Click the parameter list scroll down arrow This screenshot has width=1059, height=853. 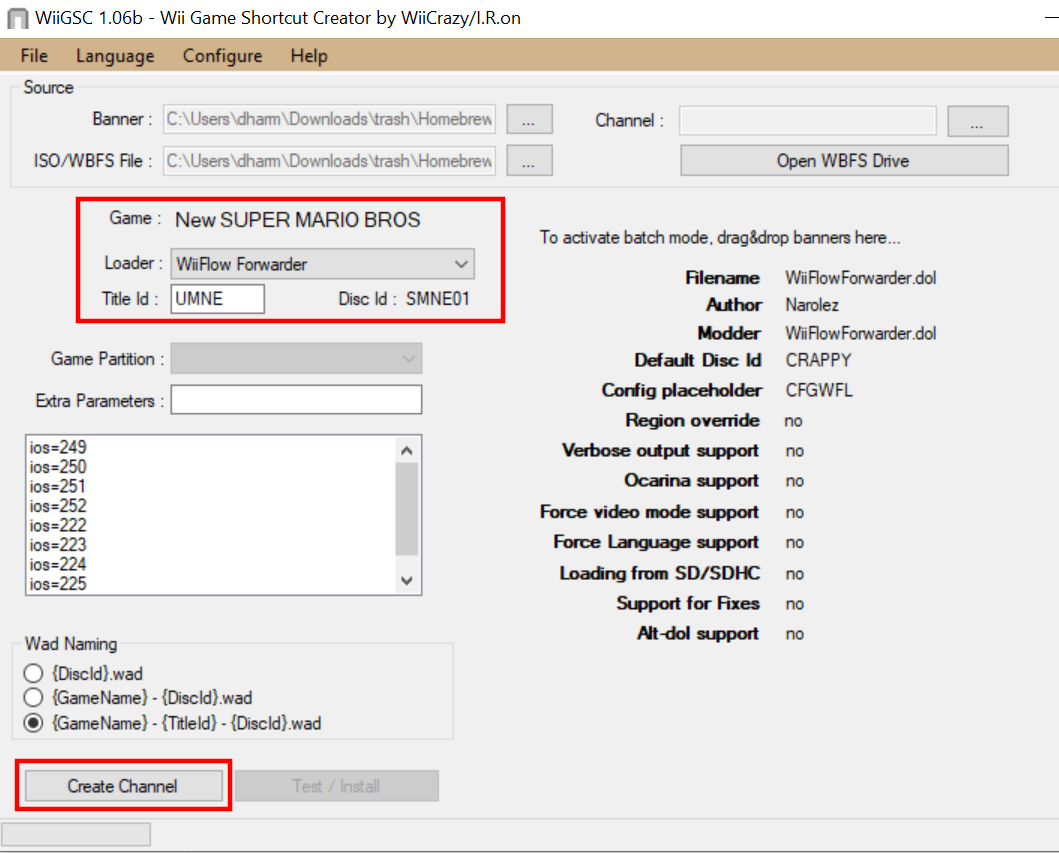[x=407, y=580]
